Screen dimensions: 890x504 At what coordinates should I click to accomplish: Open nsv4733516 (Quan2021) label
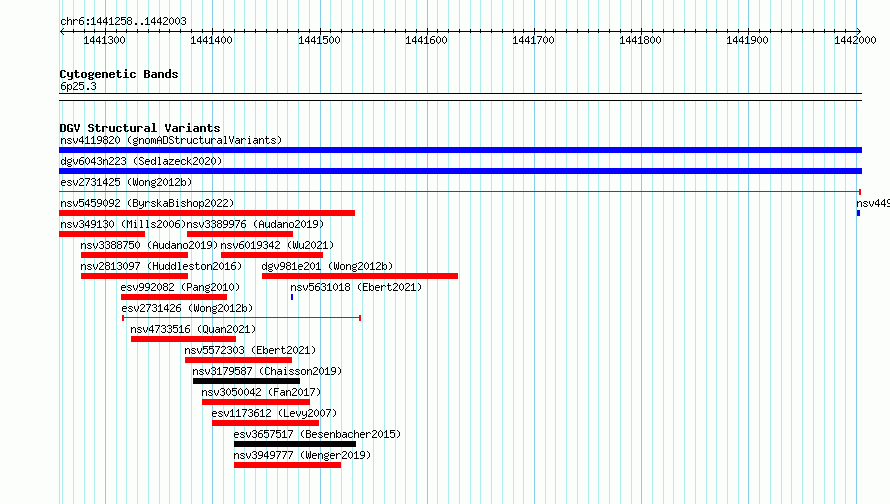click(193, 329)
